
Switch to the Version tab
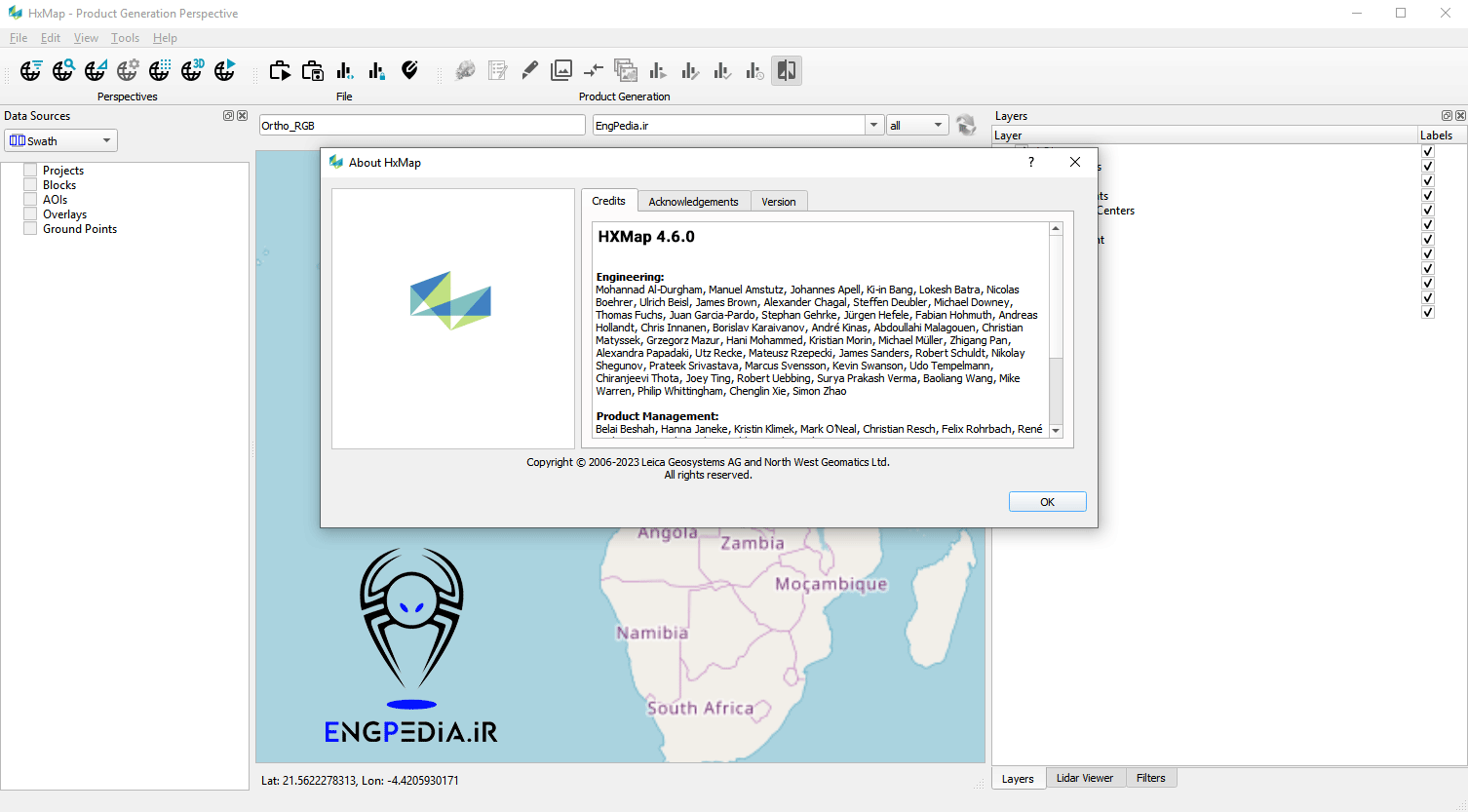point(779,202)
